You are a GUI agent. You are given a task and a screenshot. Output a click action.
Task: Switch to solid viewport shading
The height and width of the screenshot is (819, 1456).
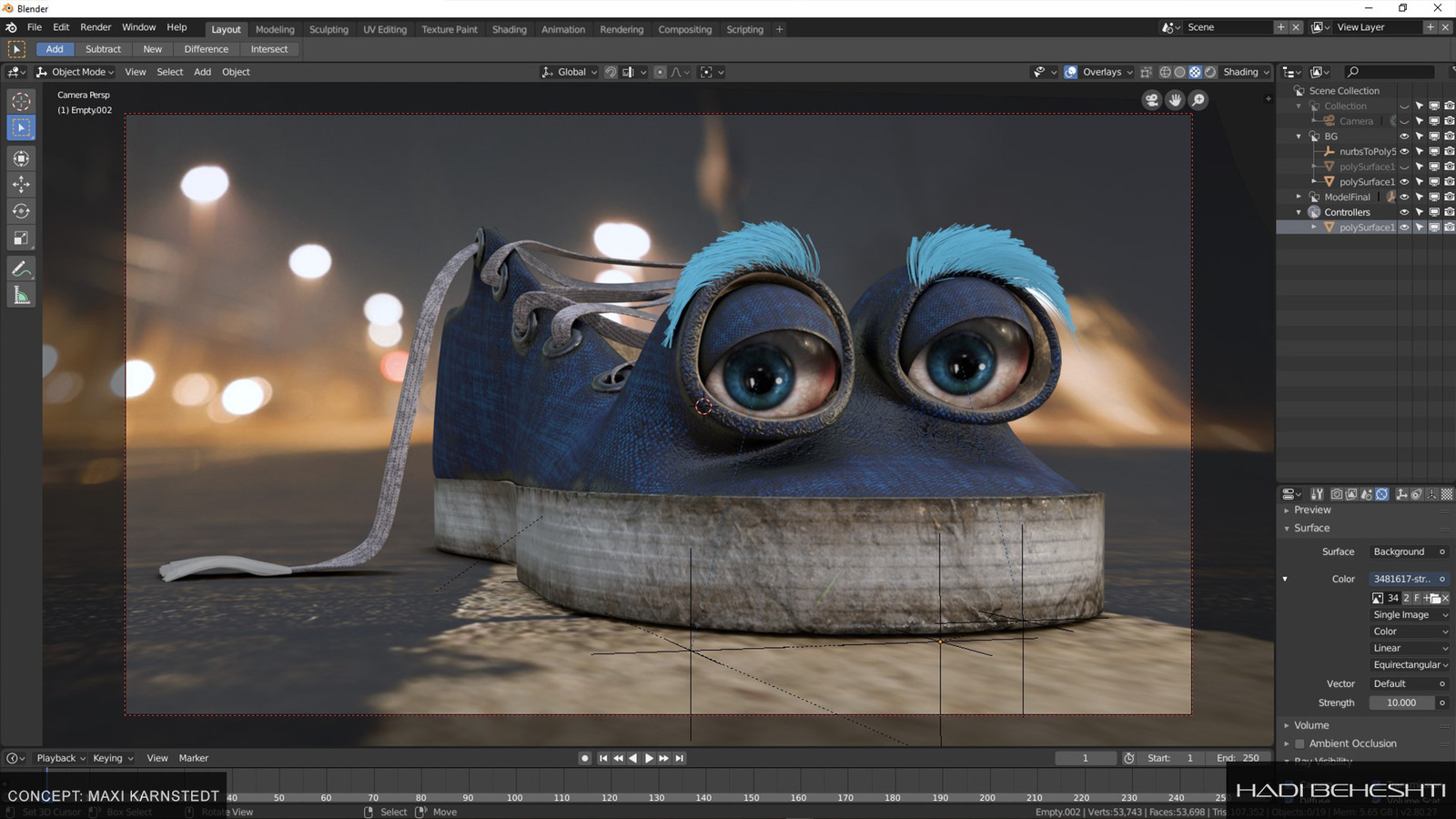pos(1179,72)
